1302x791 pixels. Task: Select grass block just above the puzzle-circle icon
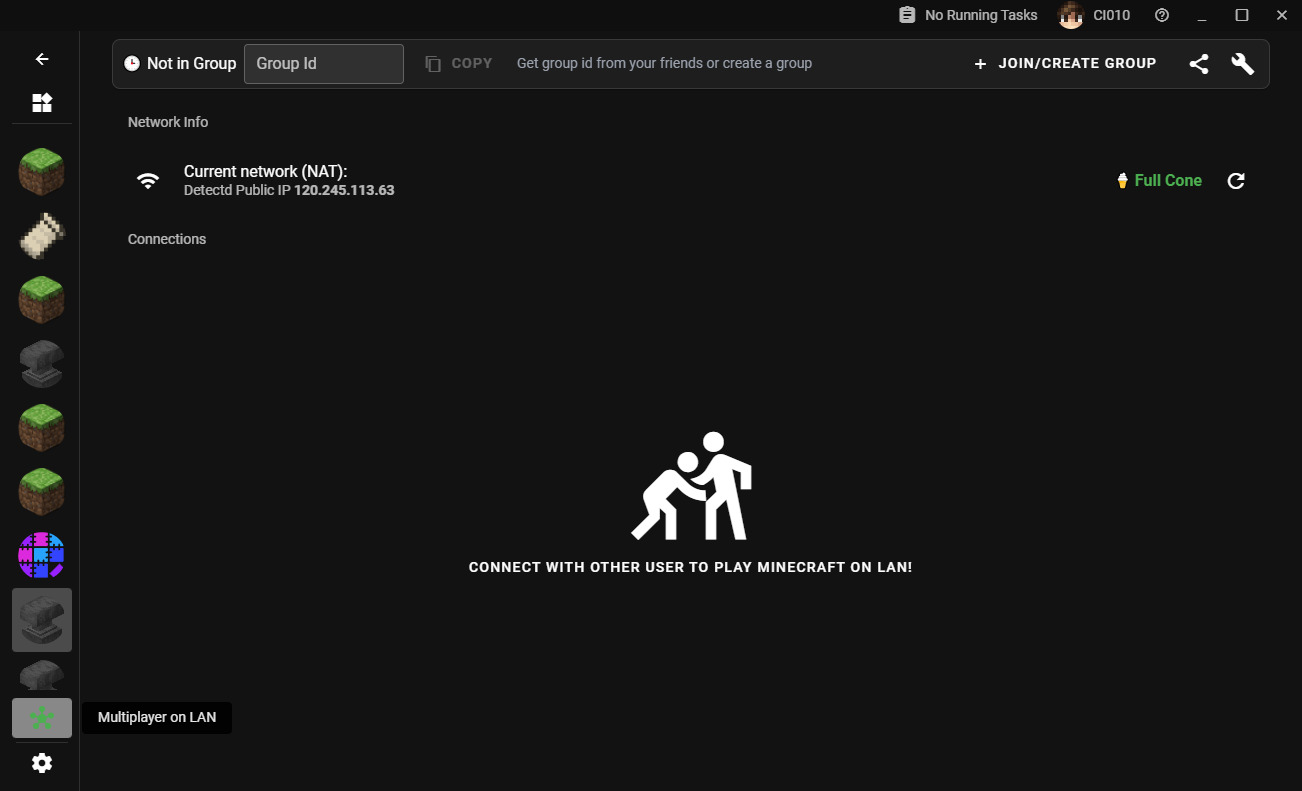tap(42, 492)
